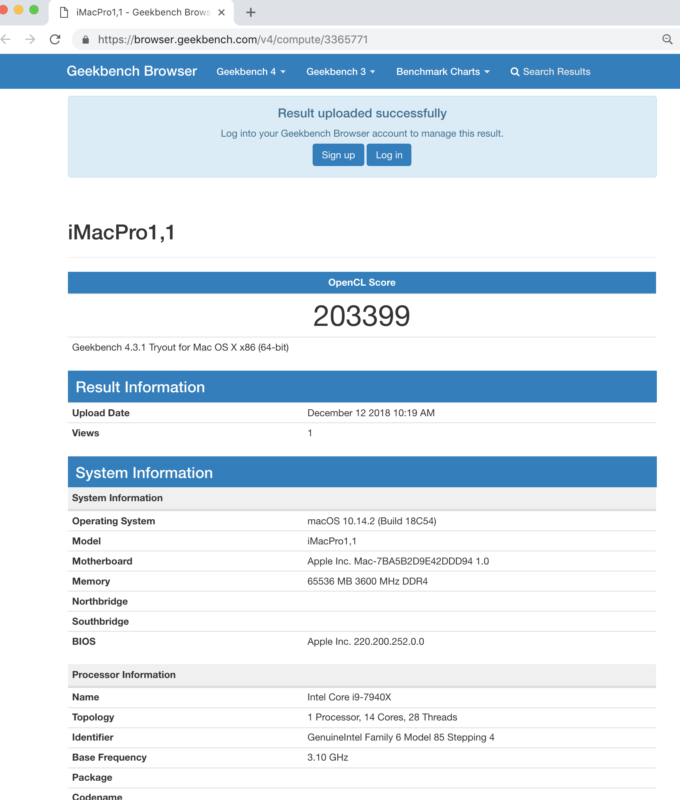Click the Operating System row label
The image size is (680, 800).
113,521
